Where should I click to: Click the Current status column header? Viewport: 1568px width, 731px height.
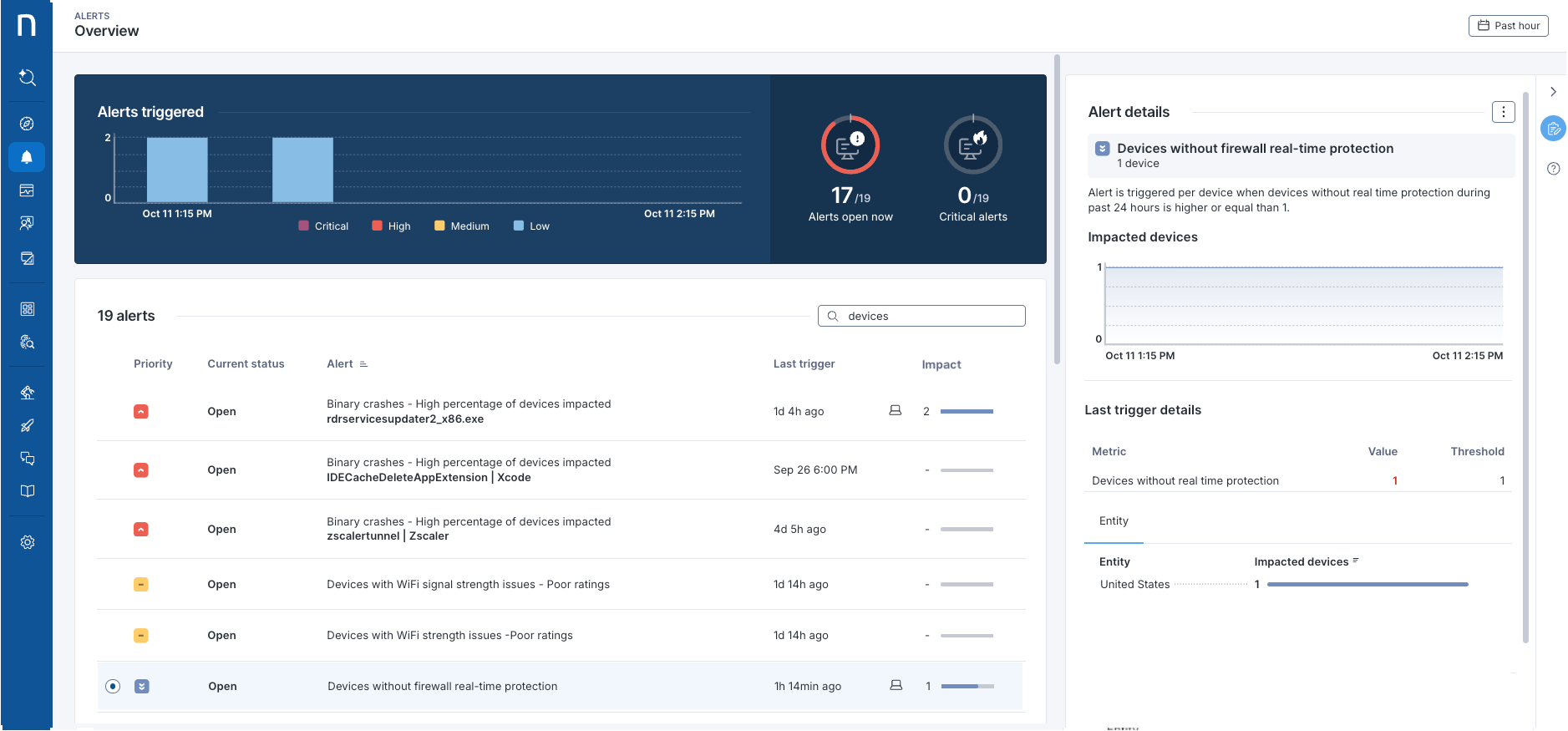point(246,364)
